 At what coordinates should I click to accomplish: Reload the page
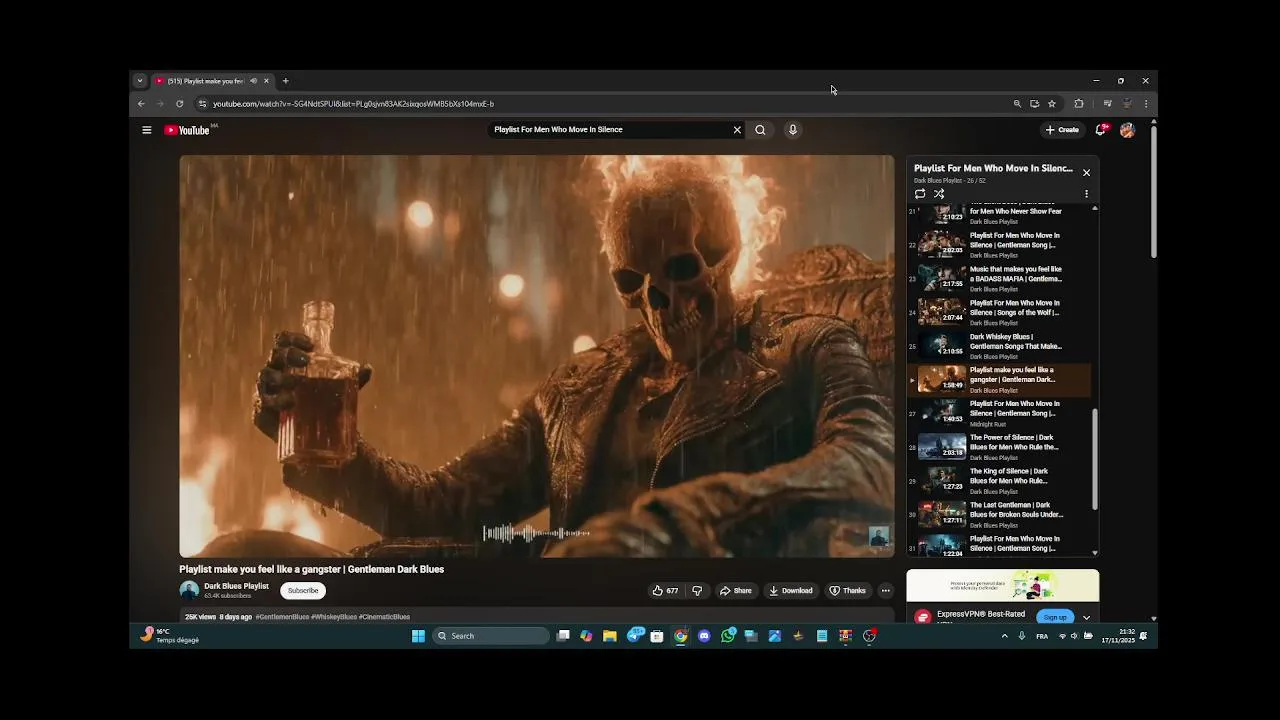(180, 104)
